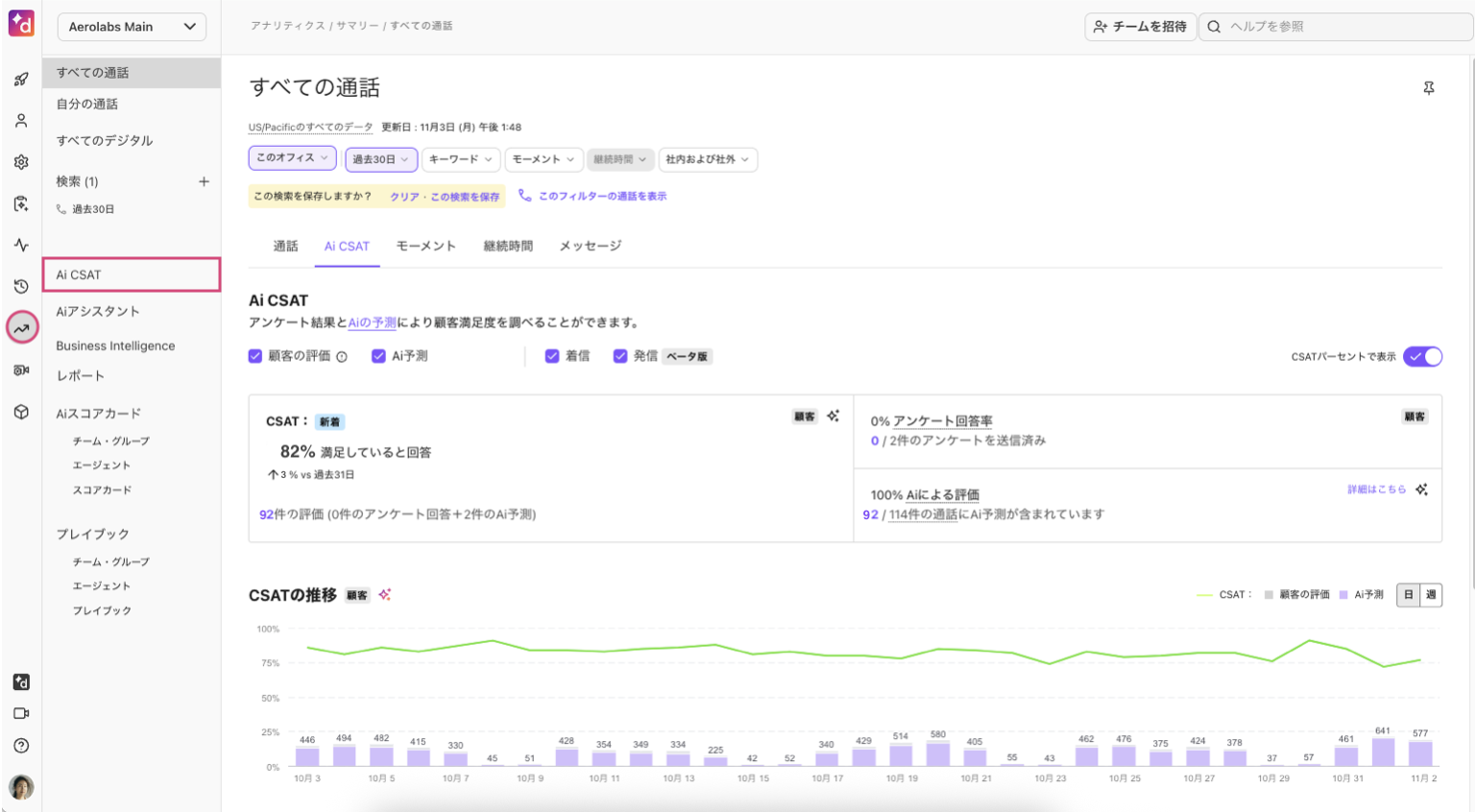Click the plus icon beside 検索 (1)
The height and width of the screenshot is (812, 1475).
click(204, 181)
